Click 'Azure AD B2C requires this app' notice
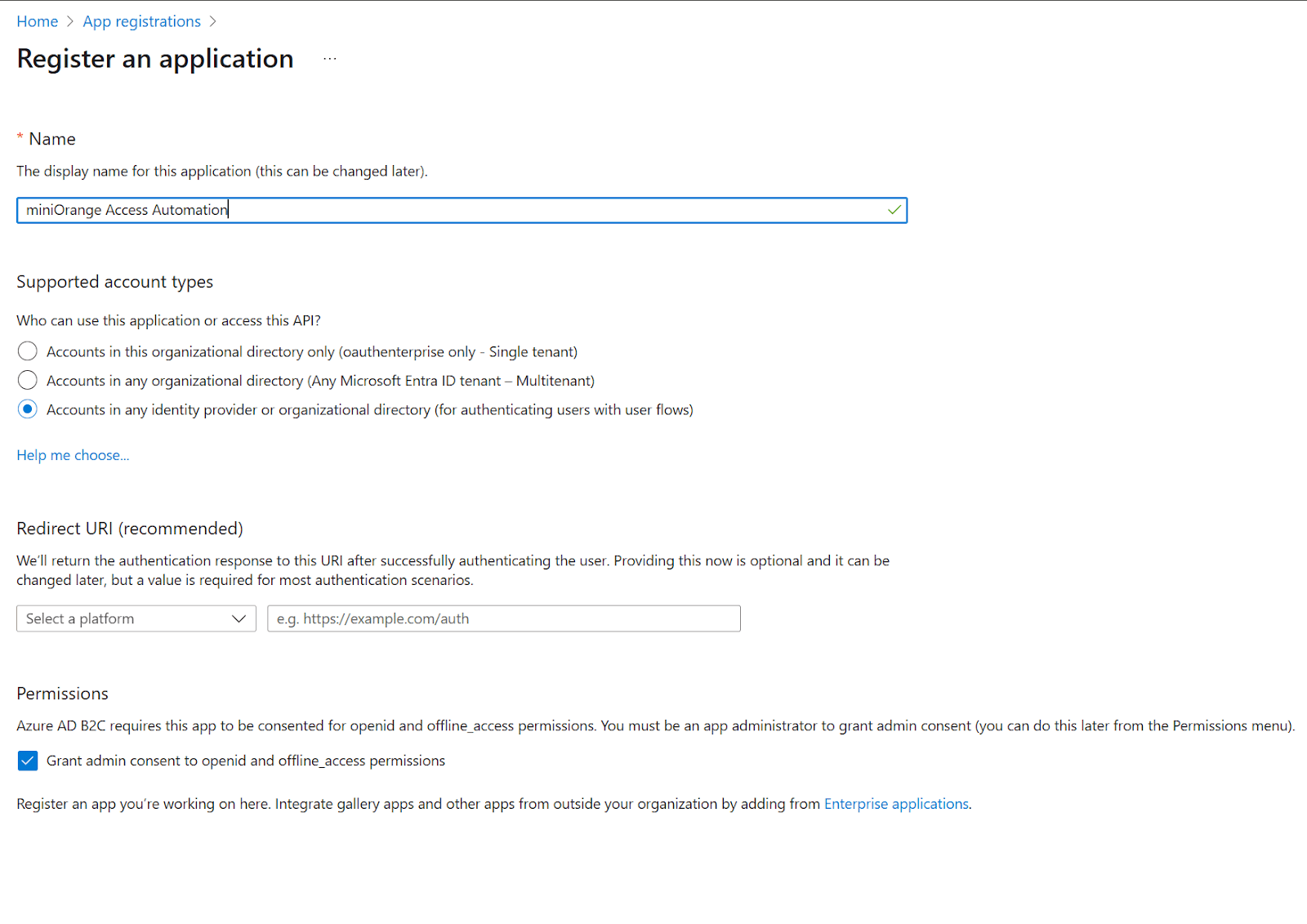This screenshot has width=1307, height=924. 656,725
